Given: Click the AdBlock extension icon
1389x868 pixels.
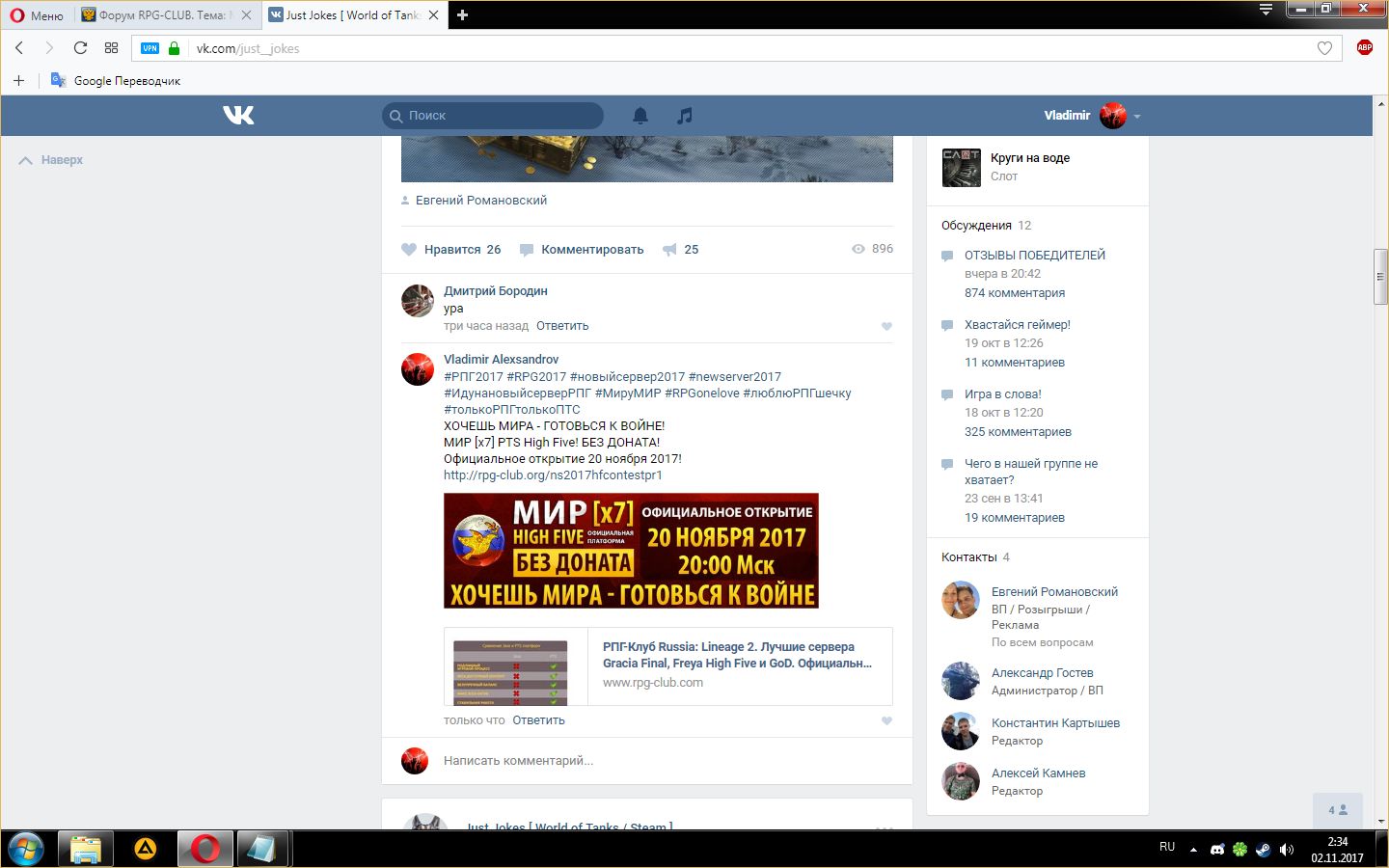Looking at the screenshot, I should 1364,47.
